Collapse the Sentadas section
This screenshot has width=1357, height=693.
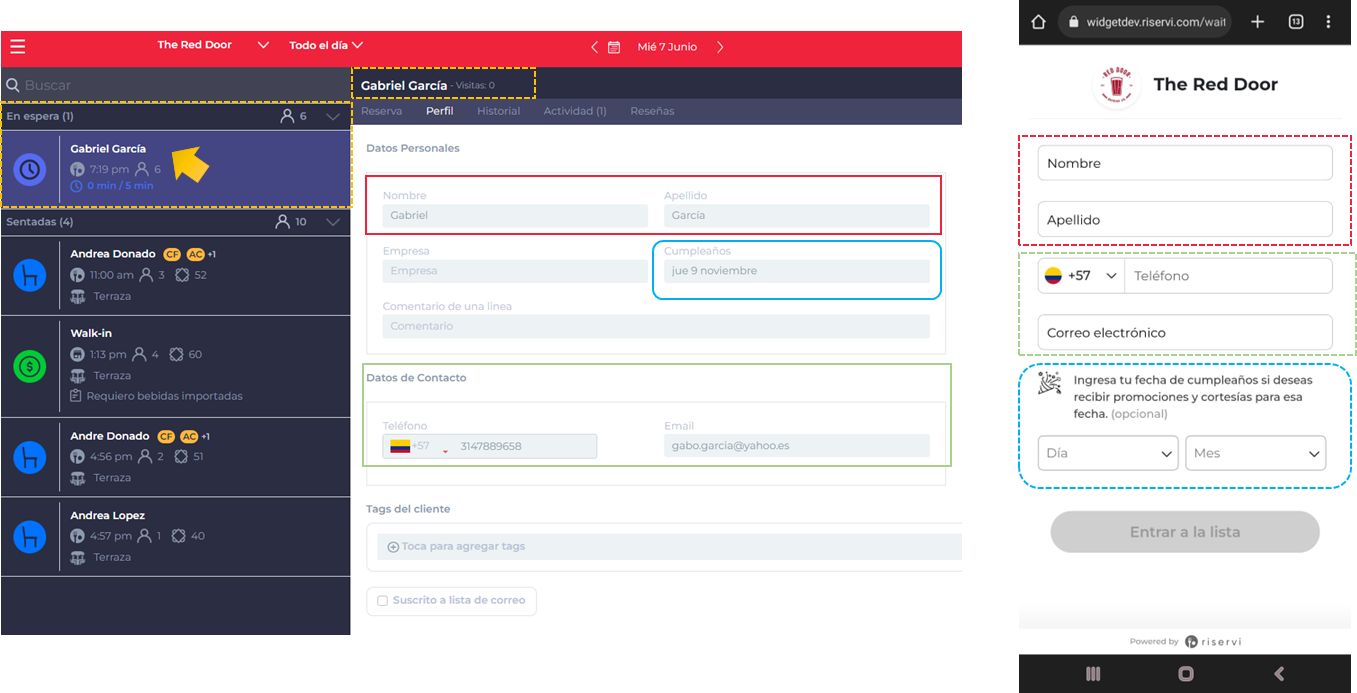(x=333, y=222)
